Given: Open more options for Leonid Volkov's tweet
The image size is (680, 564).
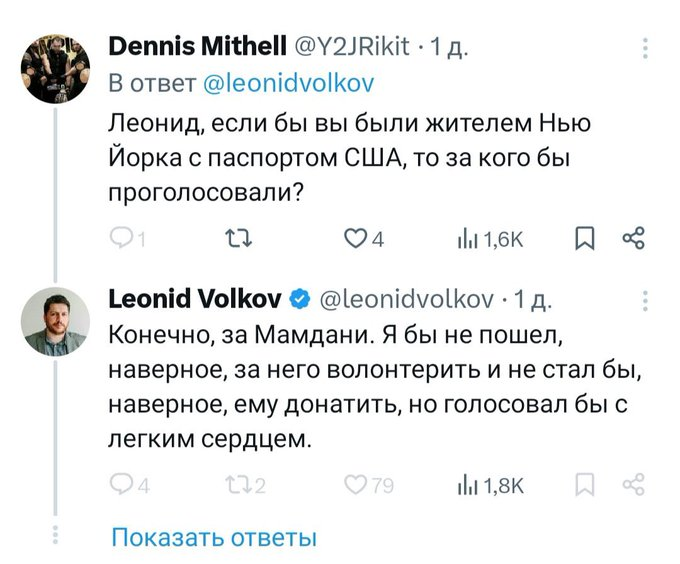Looking at the screenshot, I should (645, 300).
